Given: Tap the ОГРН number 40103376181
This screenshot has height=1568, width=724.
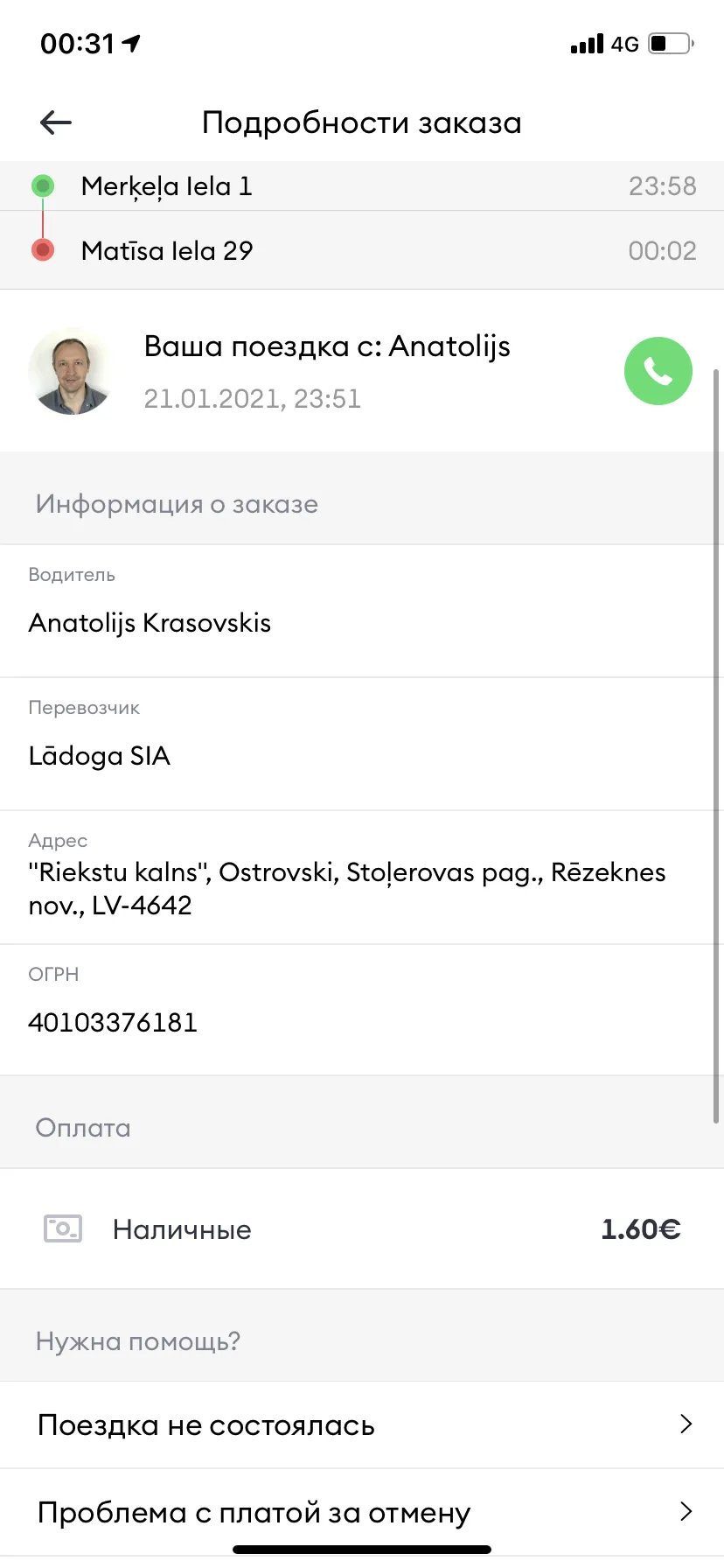Looking at the screenshot, I should click(113, 1022).
